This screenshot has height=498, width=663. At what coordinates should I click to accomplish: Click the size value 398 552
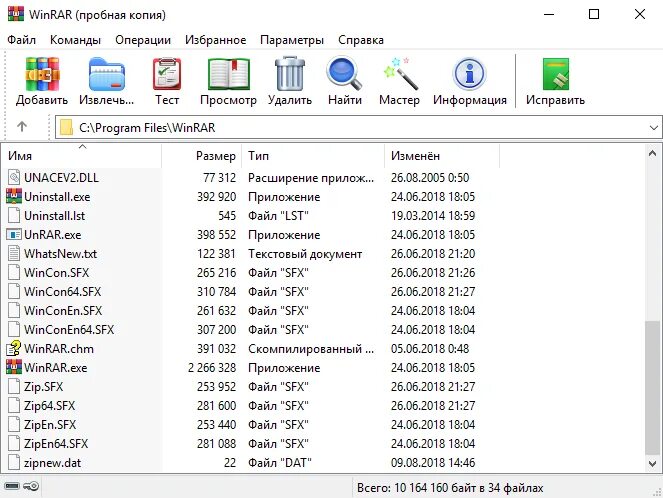216,234
